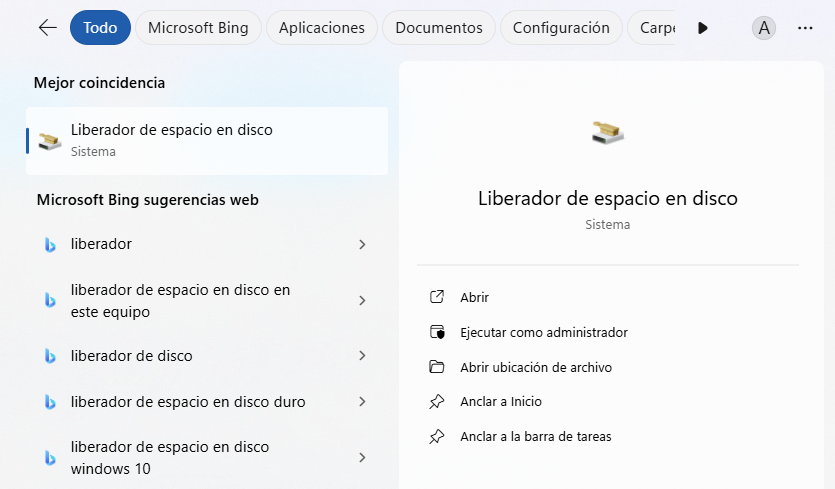Screen dimensions: 835x489
Task: Expand chevron next to liberador suggestion
Action: coord(362,244)
